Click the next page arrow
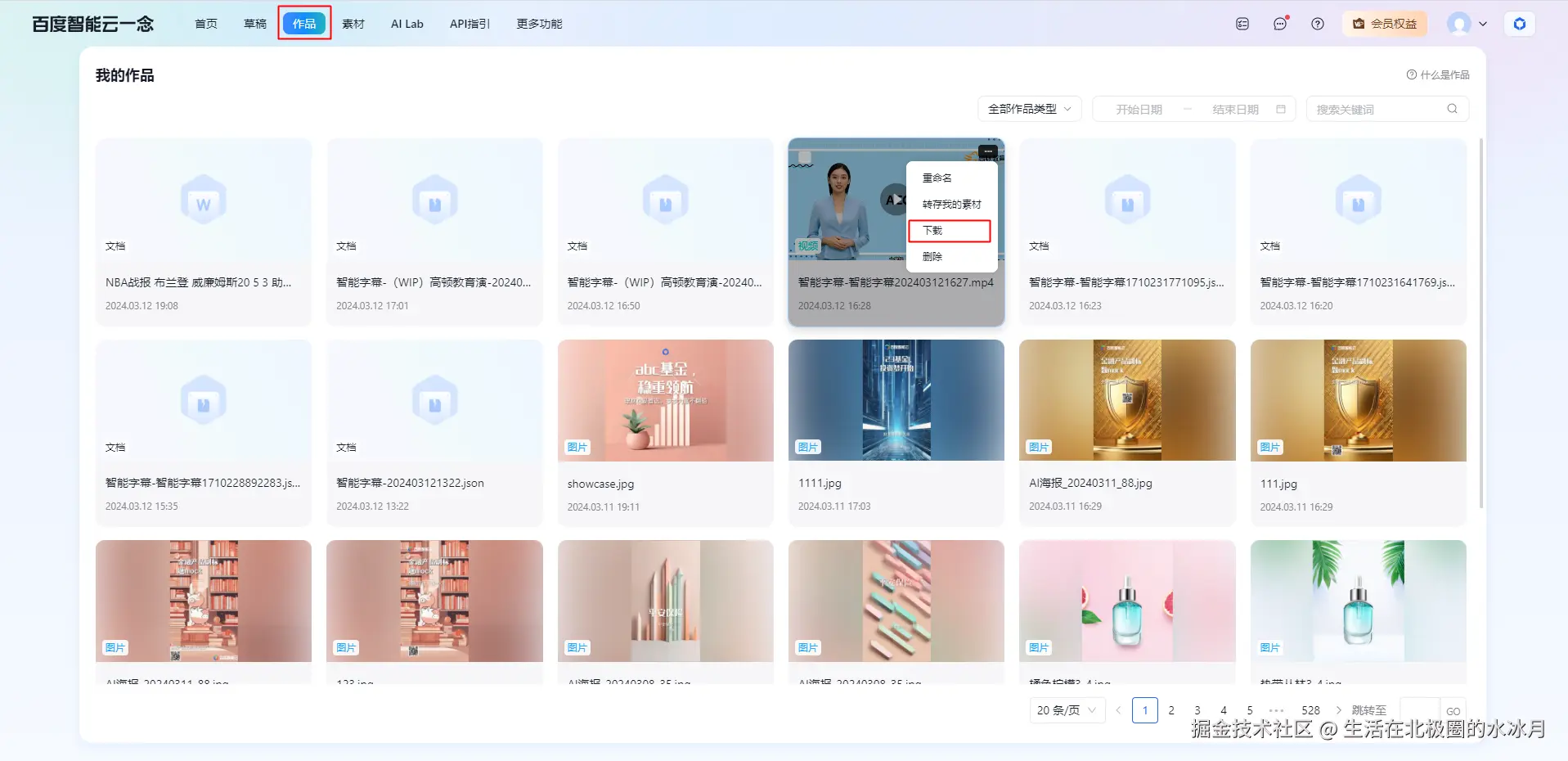This screenshot has height=761, width=1568. coord(1338,710)
